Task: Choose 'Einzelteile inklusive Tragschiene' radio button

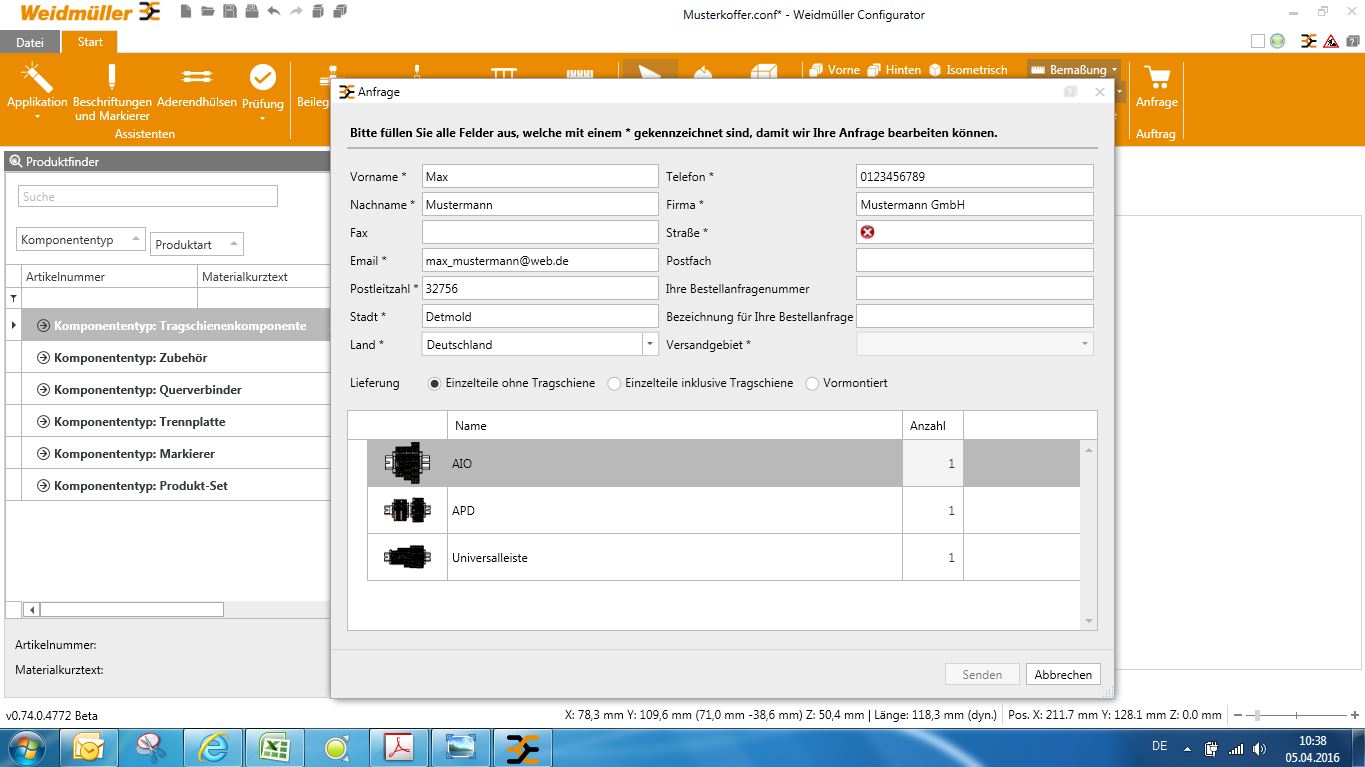Action: tap(615, 383)
